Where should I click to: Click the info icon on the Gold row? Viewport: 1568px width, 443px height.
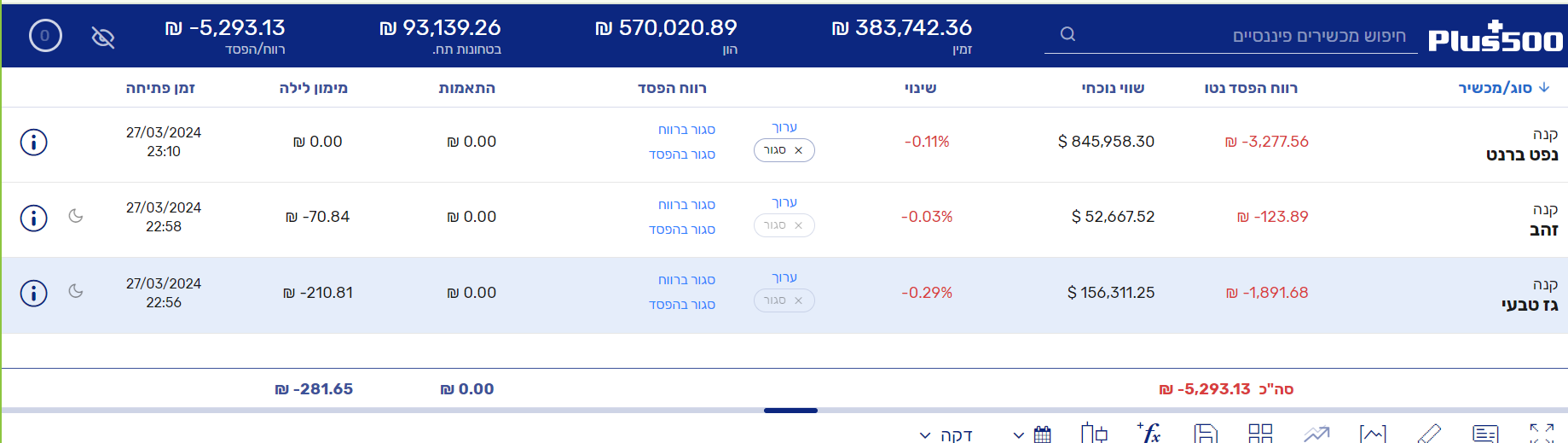tap(33, 218)
